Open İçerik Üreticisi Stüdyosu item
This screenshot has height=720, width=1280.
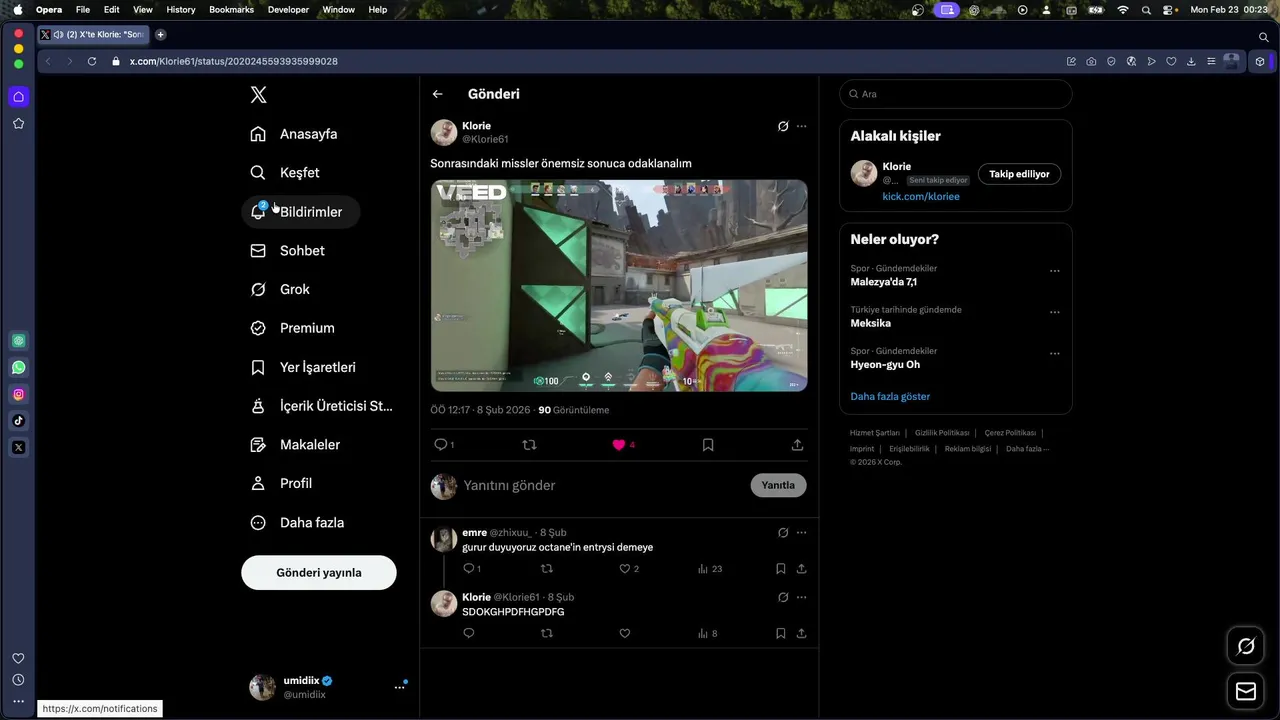point(322,406)
